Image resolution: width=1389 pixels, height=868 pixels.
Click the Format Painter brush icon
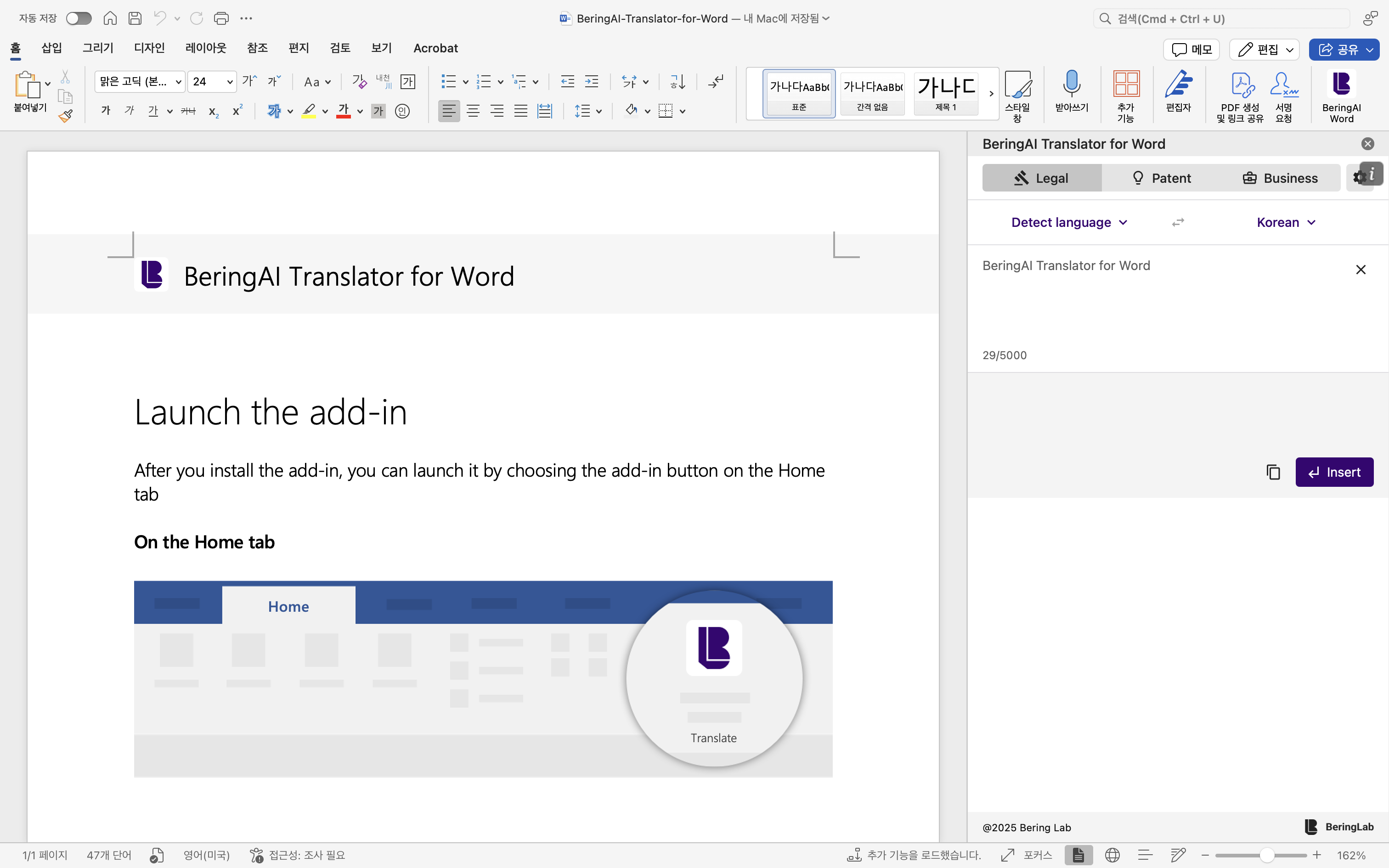[x=65, y=116]
